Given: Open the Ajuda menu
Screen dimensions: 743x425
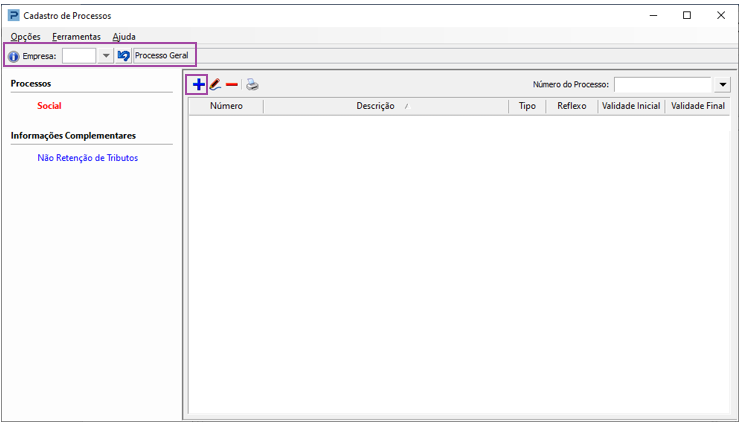Looking at the screenshot, I should pyautogui.click(x=124, y=36).
